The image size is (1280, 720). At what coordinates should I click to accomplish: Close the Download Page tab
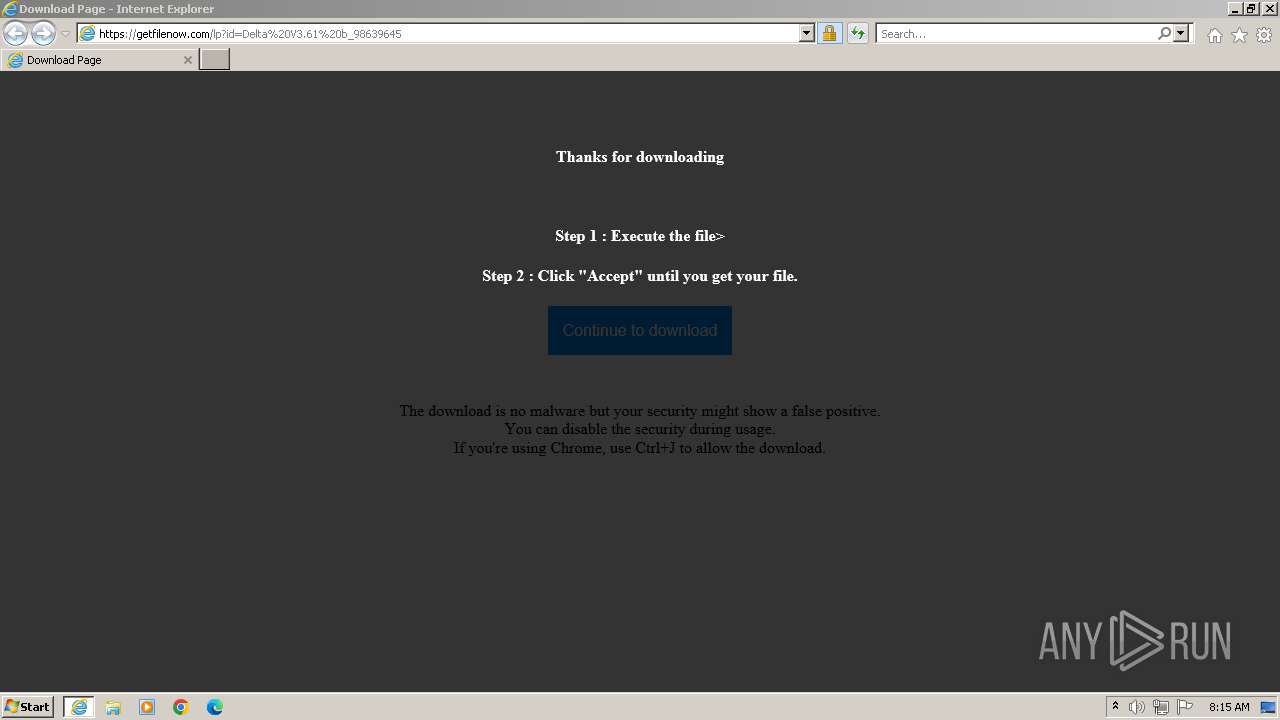[x=187, y=60]
